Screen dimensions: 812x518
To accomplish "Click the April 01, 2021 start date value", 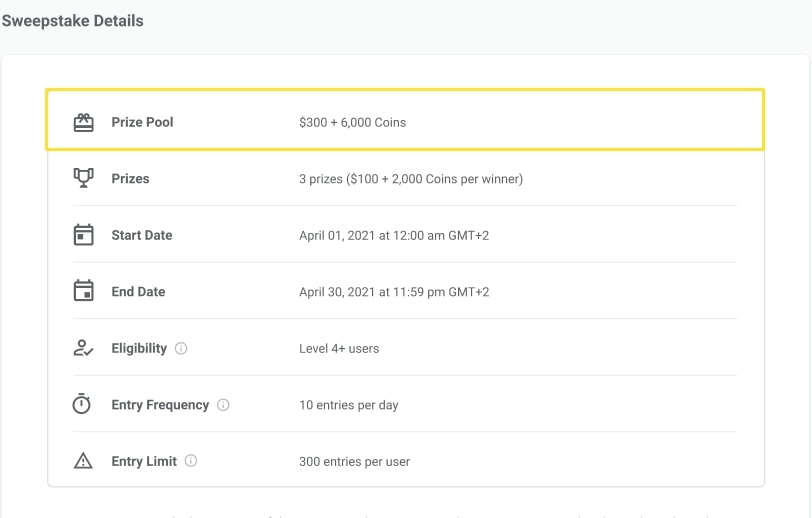I will tap(393, 236).
